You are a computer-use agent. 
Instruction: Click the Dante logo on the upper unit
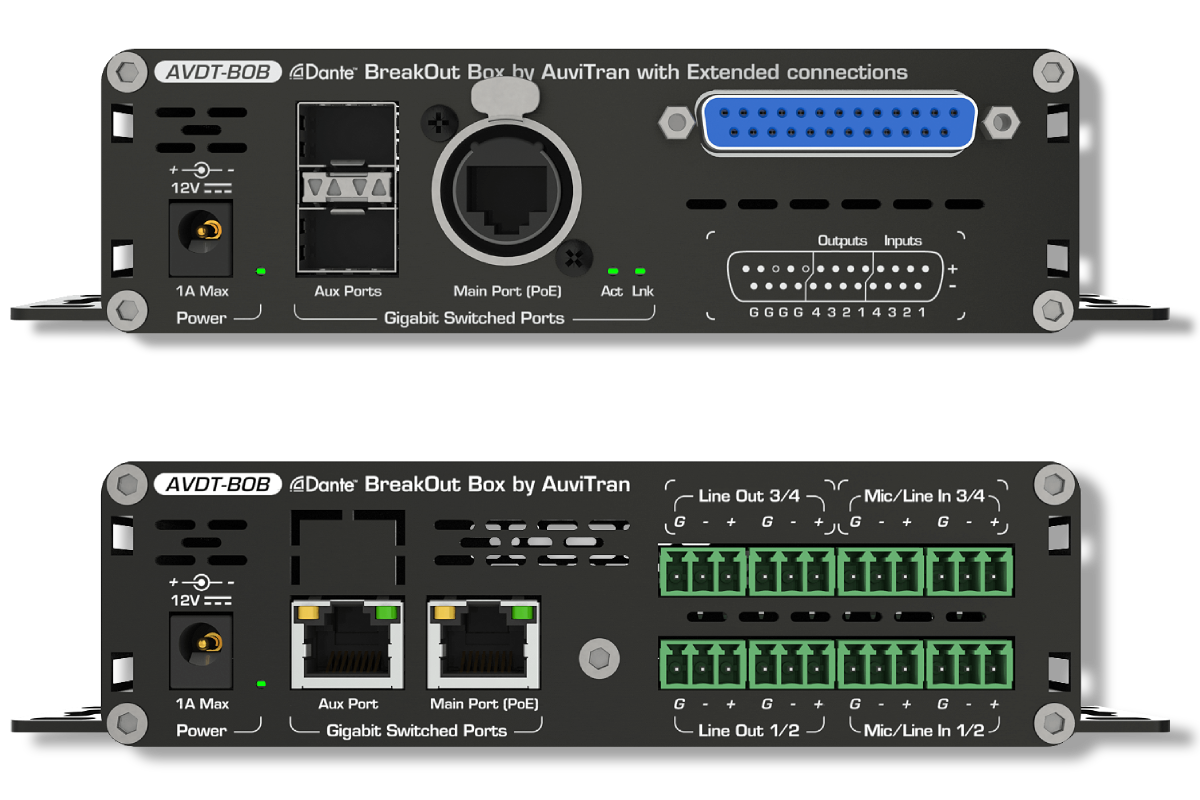pos(323,72)
